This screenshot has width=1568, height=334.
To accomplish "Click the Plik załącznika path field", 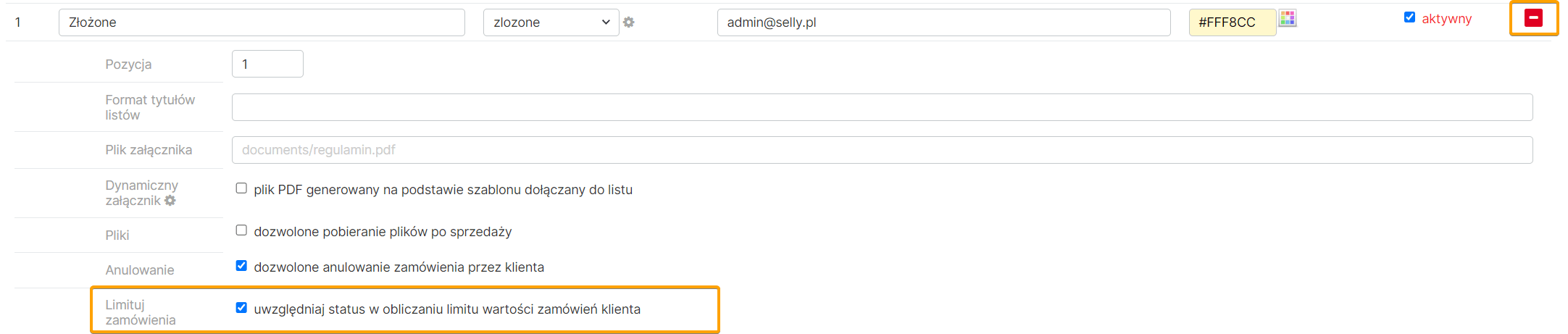I will tap(882, 150).
